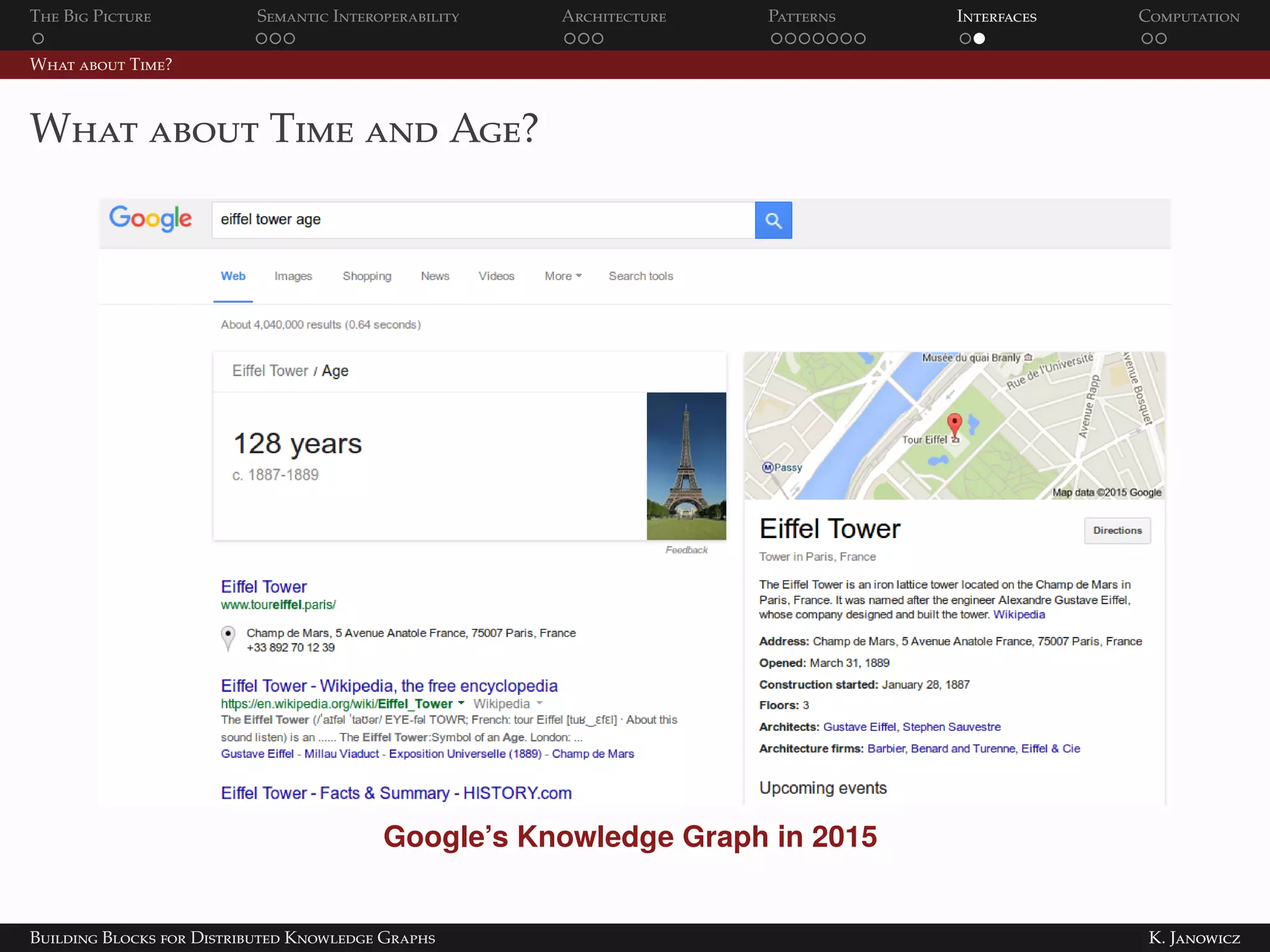Click the last slide dot under Patterns
The width and height of the screenshot is (1270, 952).
pyautogui.click(x=859, y=38)
